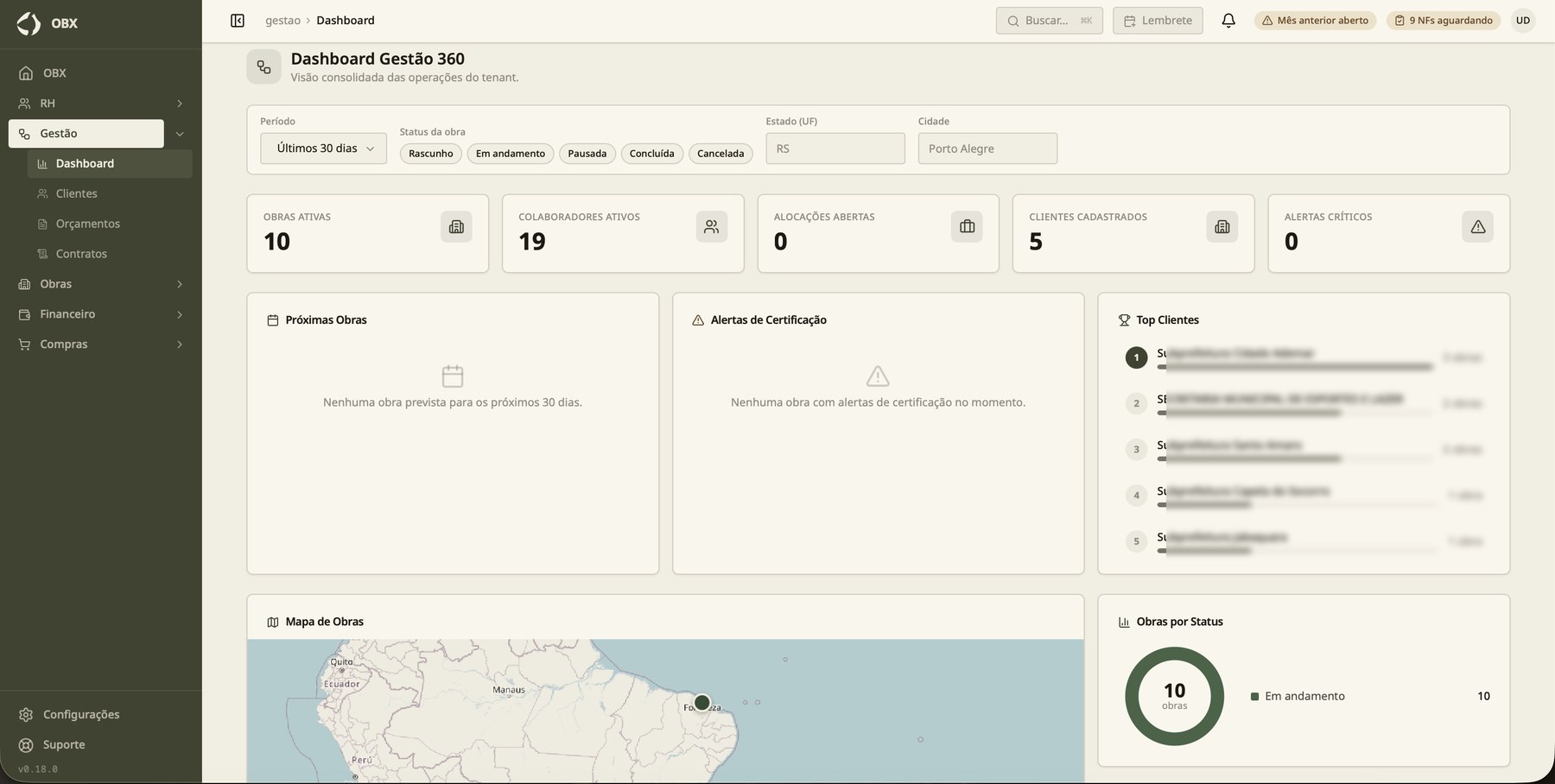Click the Lembrete button
The height and width of the screenshot is (784, 1555).
[1158, 21]
